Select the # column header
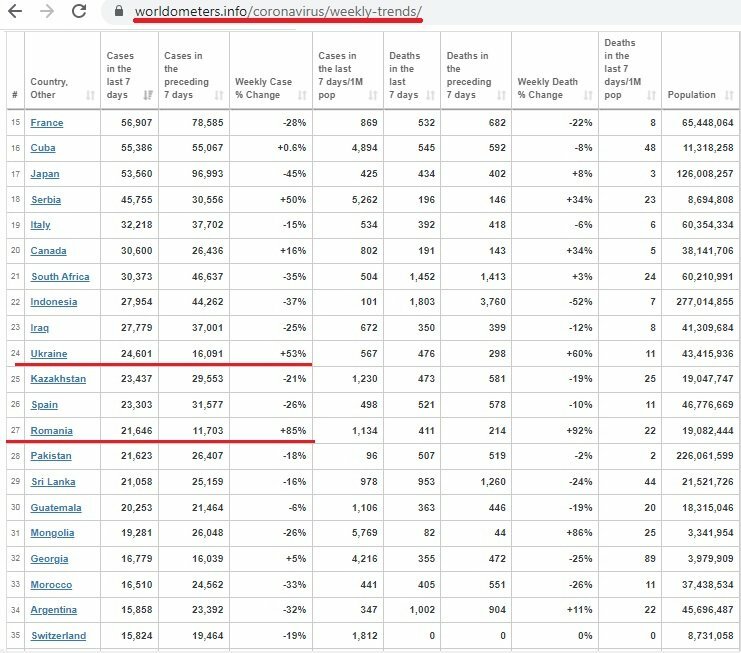Viewport: 741px width, 653px height. (15, 95)
